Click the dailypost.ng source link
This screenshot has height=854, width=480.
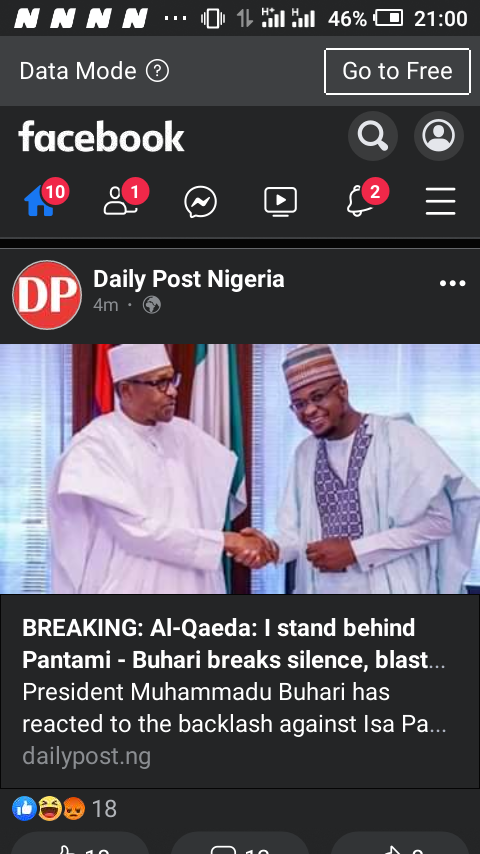pyautogui.click(x=86, y=756)
